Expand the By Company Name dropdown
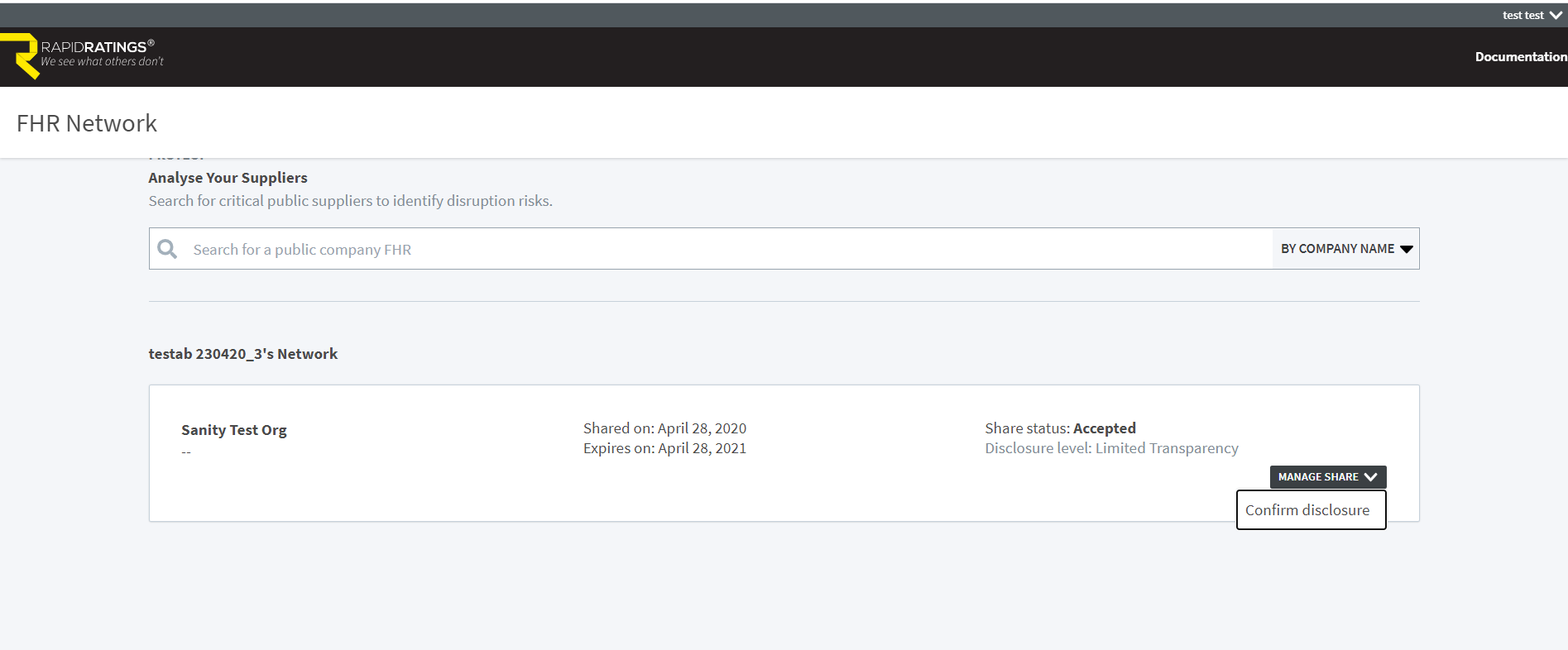The width and height of the screenshot is (1568, 650). tap(1345, 249)
